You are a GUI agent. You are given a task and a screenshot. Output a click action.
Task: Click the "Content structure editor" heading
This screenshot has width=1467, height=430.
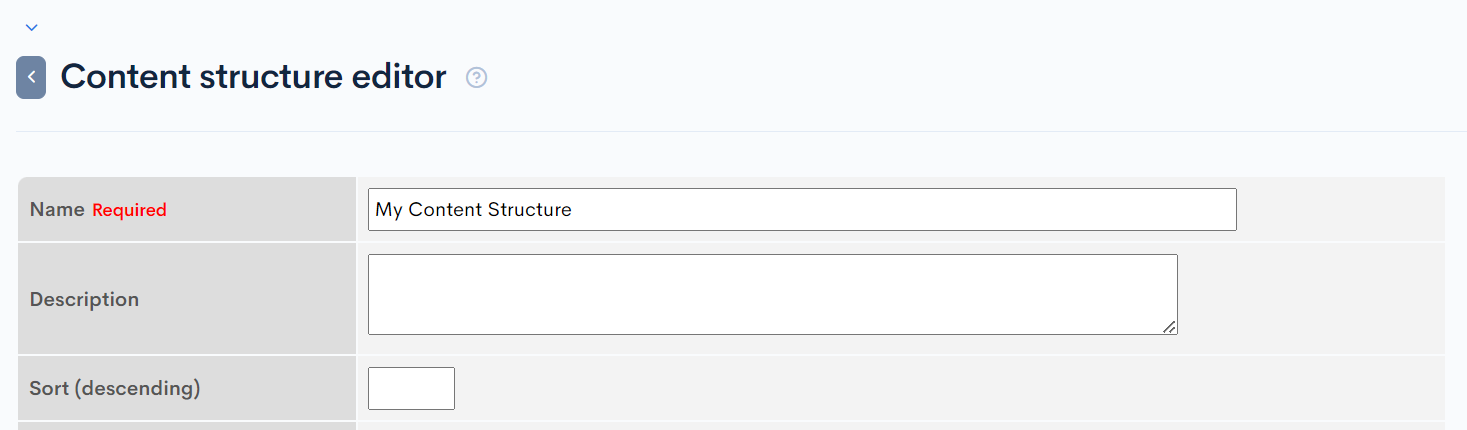[253, 77]
